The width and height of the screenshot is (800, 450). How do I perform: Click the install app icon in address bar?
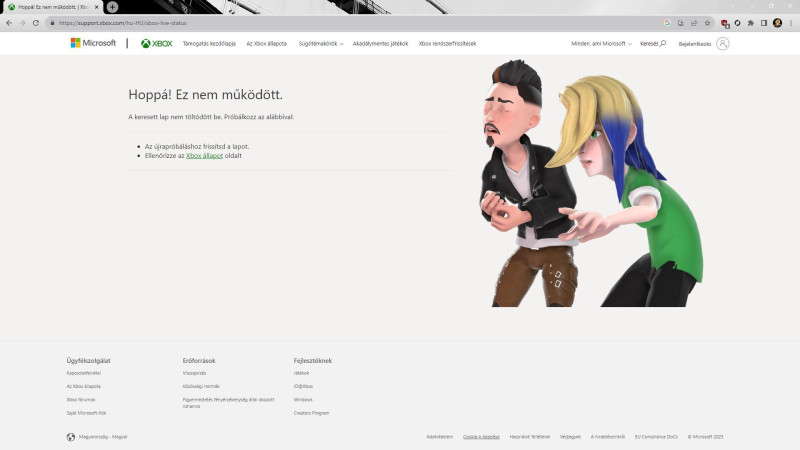(x=681, y=23)
